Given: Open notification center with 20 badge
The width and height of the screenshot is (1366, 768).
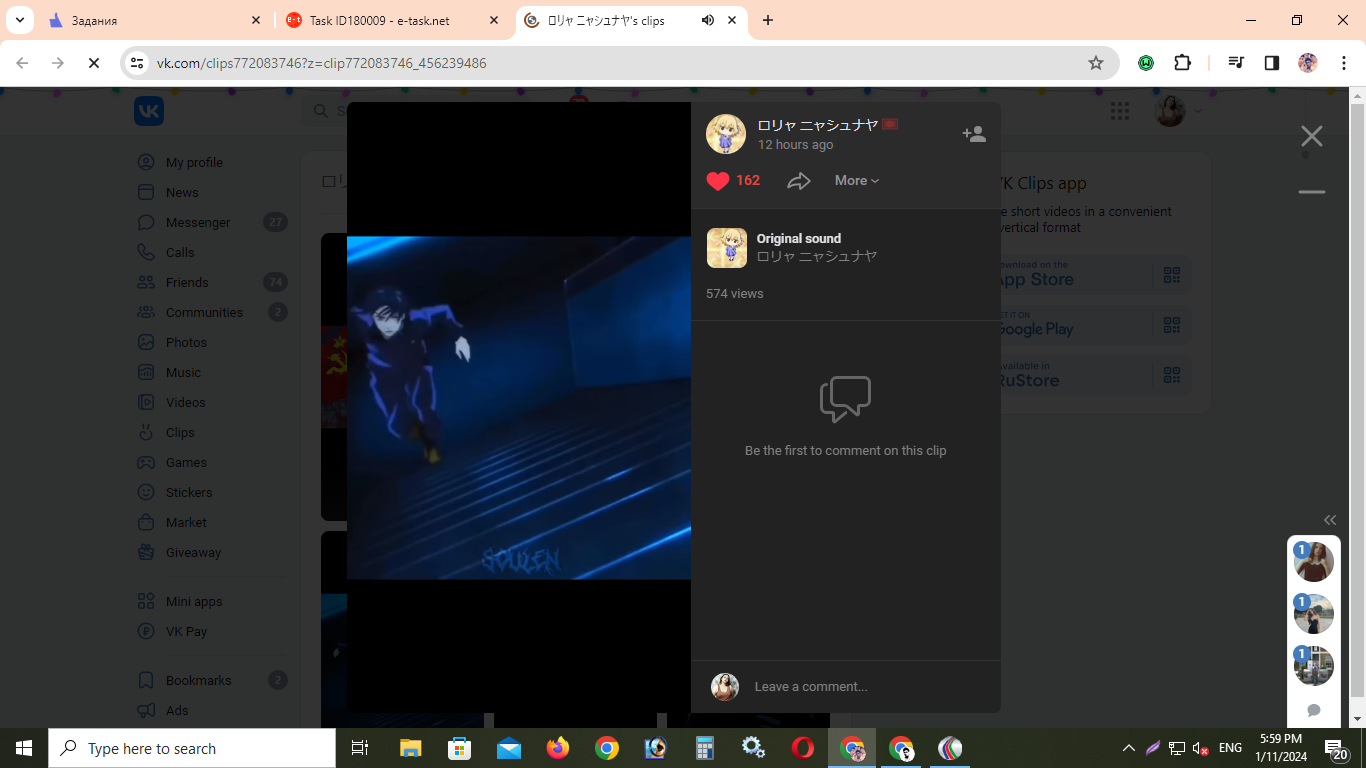Looking at the screenshot, I should [1337, 748].
